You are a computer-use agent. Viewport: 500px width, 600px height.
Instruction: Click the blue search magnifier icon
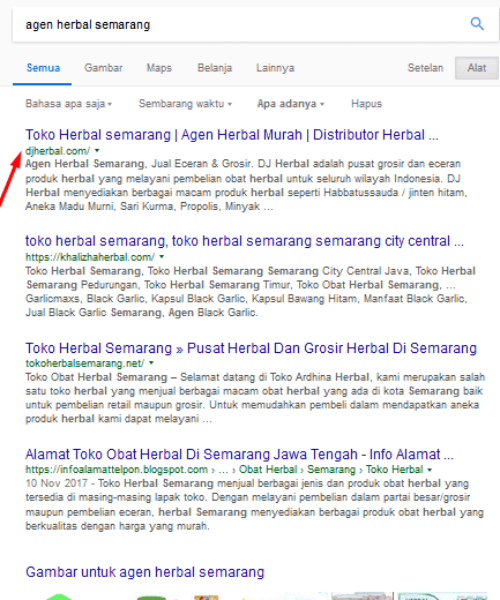pos(477,24)
